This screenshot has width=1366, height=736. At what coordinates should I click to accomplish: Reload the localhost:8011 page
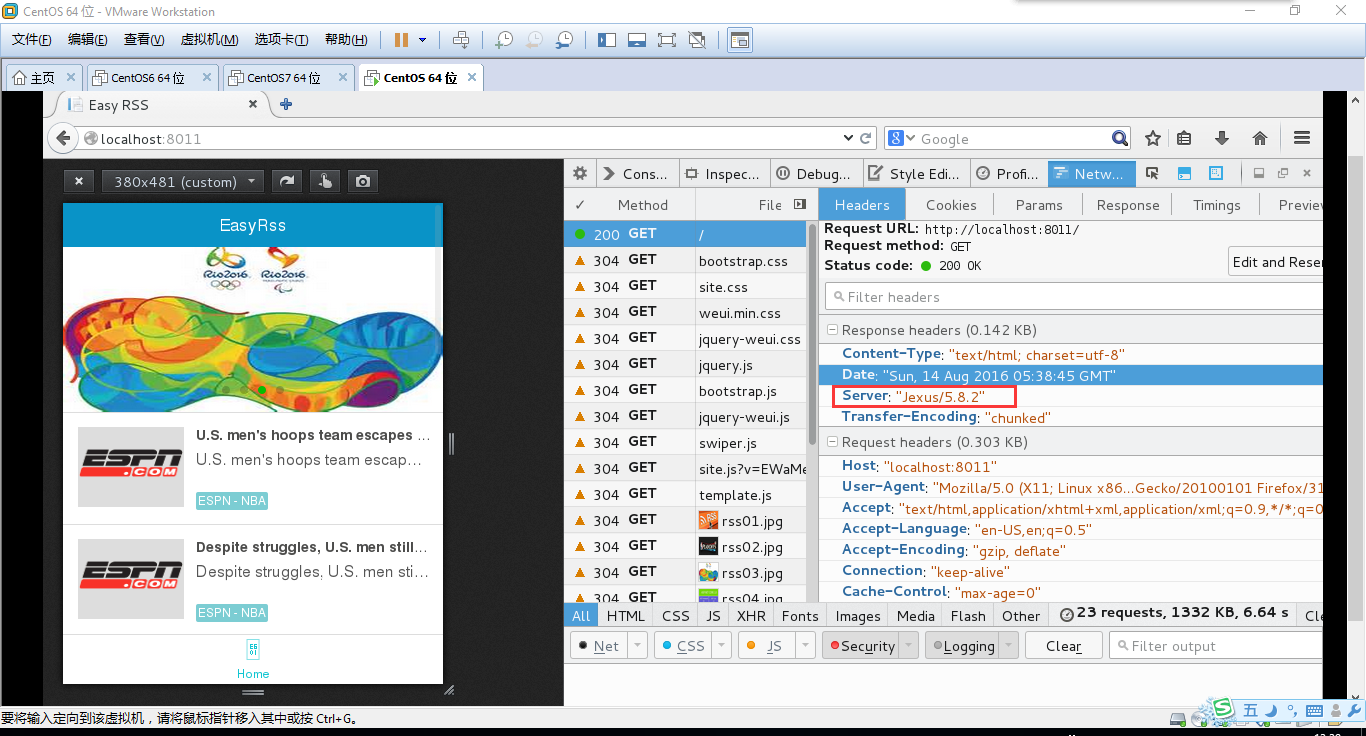click(x=866, y=138)
